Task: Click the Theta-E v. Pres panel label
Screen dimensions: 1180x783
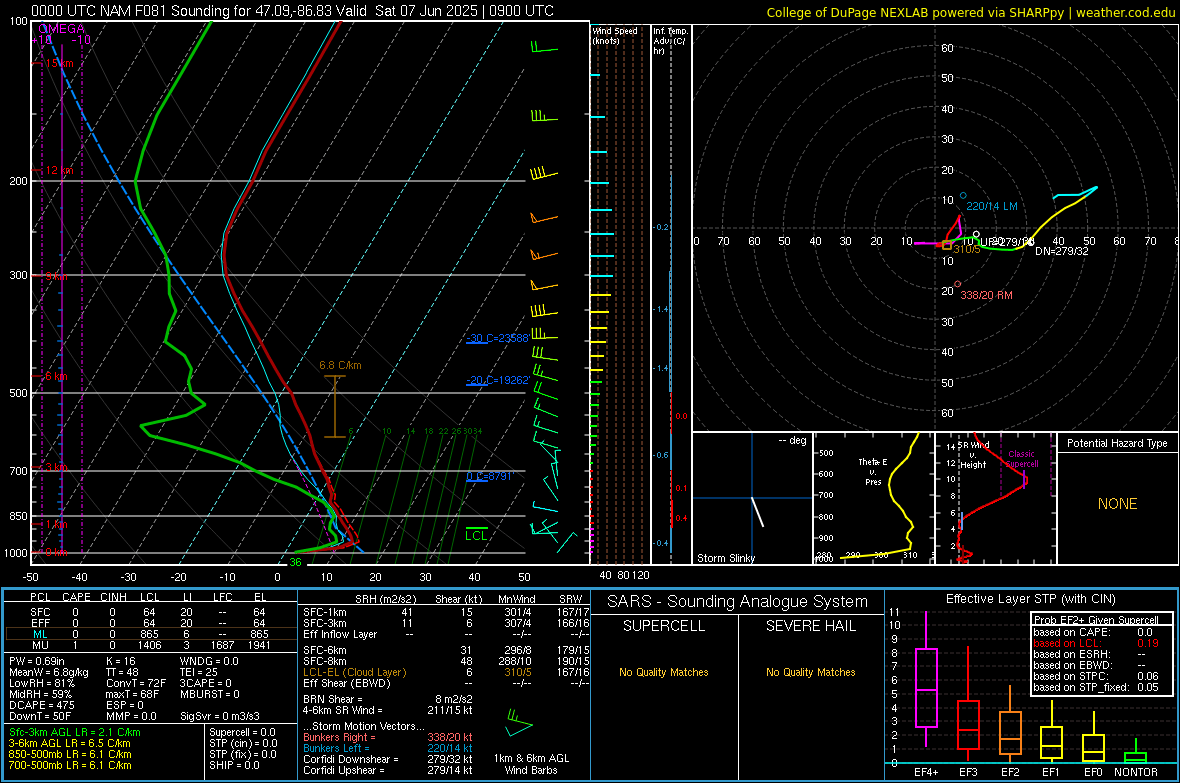Action: [x=873, y=471]
